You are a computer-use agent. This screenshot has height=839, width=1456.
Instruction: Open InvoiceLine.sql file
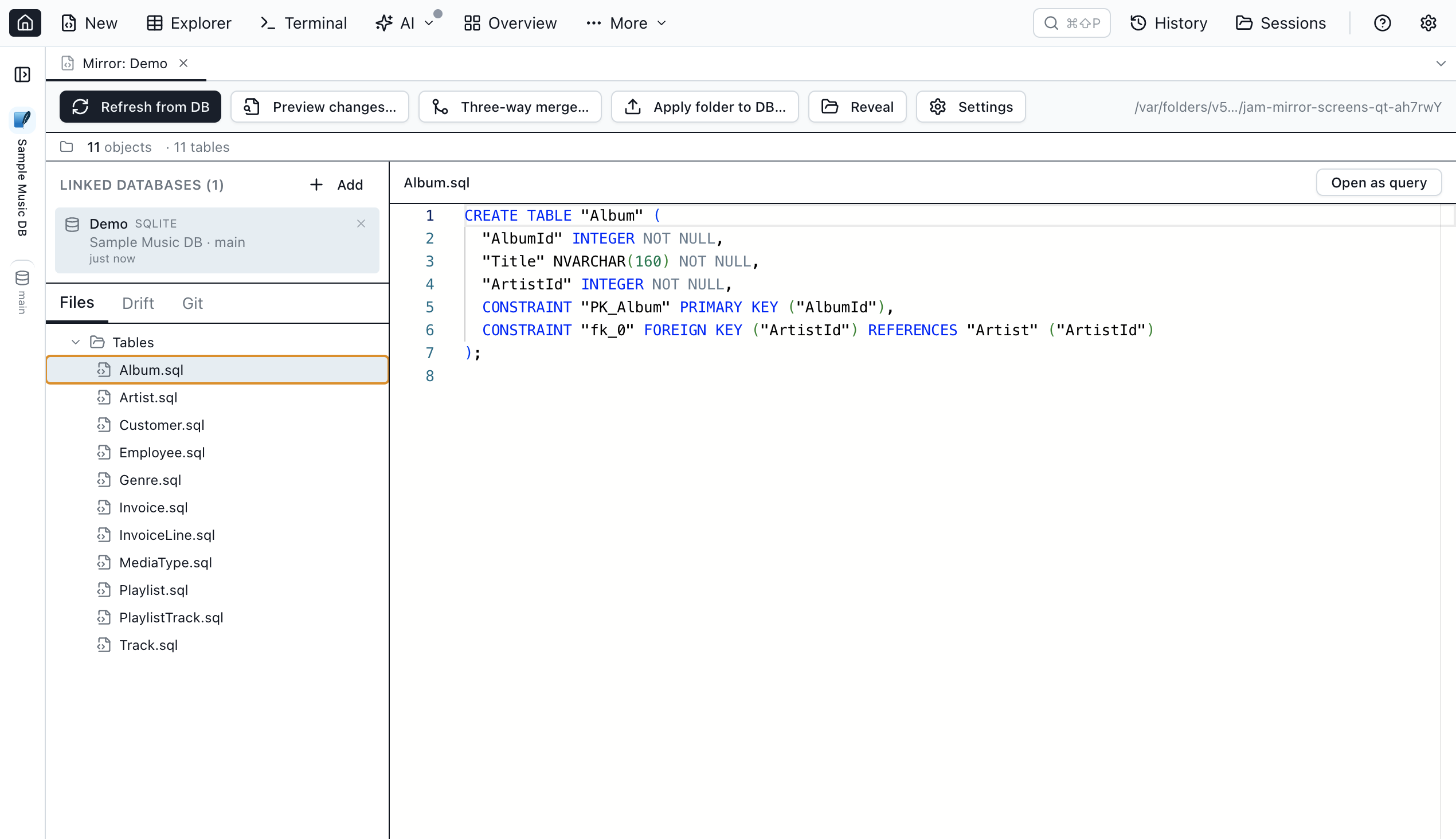[x=217, y=535]
